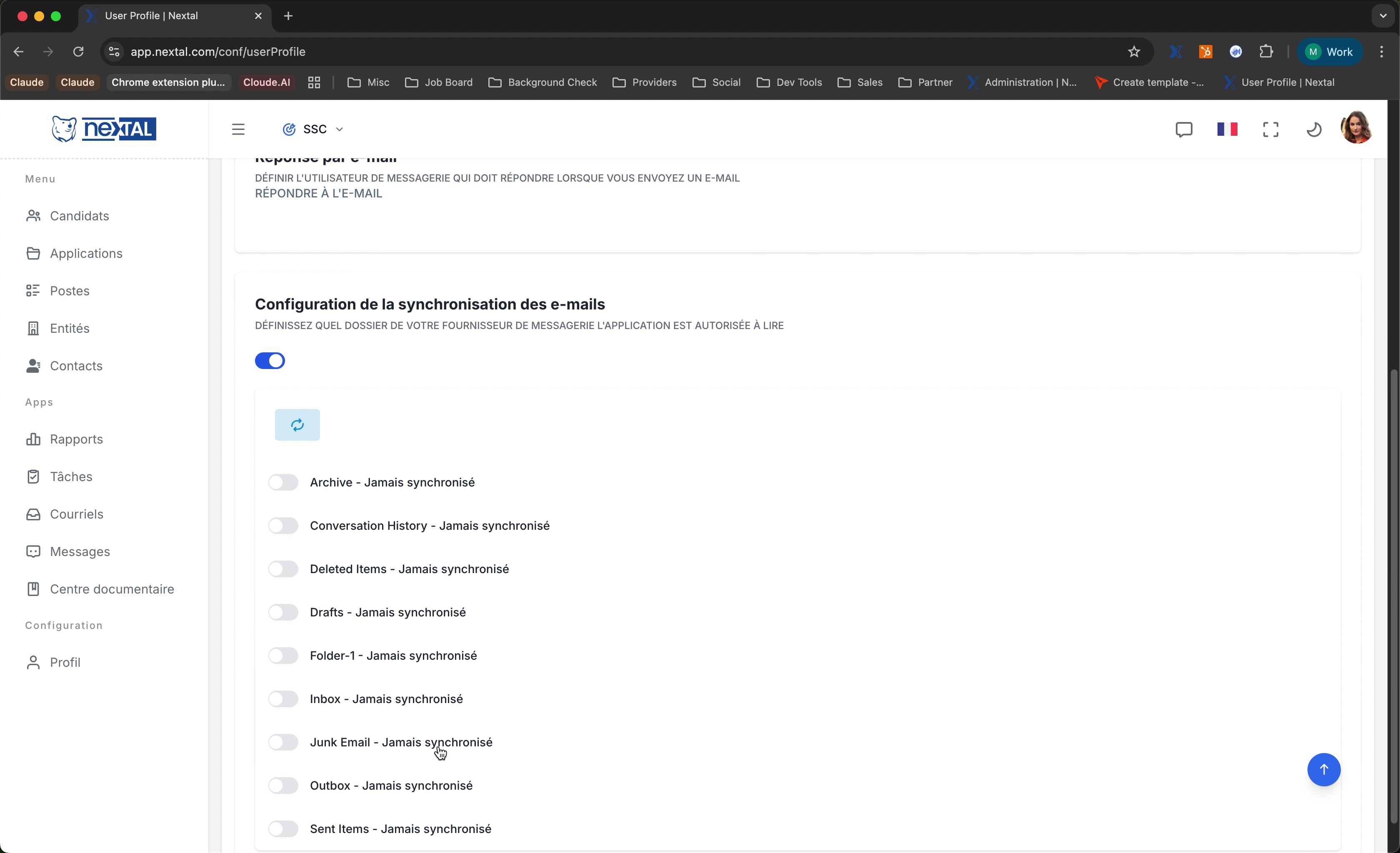Open the hamburger menu next to SSC
This screenshot has height=853, width=1400.
pyautogui.click(x=238, y=129)
